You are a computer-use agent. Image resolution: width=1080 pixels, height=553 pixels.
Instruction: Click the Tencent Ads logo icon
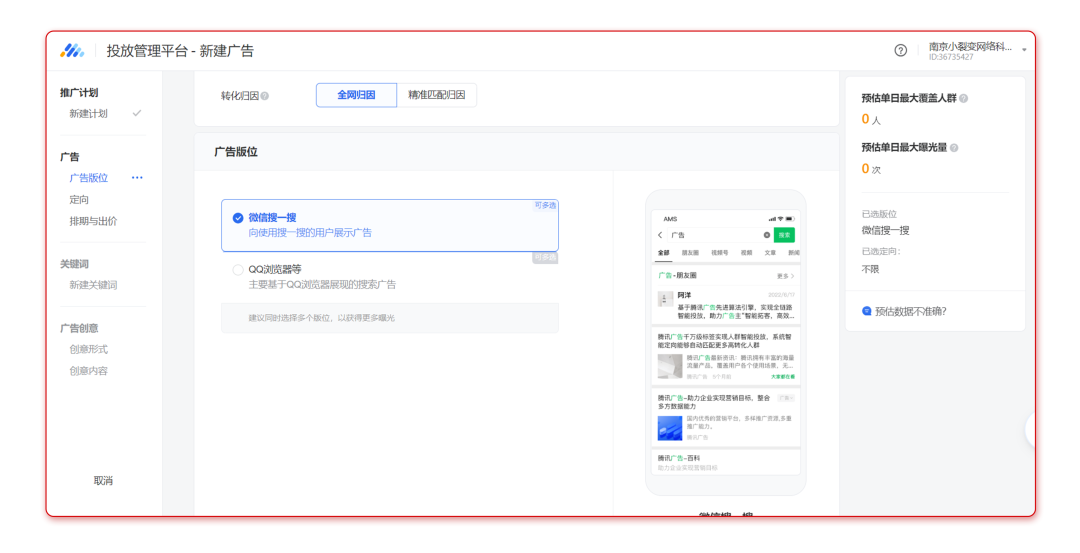[73, 51]
